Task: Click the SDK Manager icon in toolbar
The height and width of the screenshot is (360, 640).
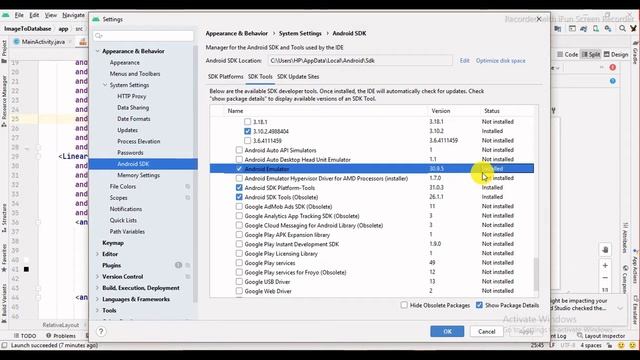Action: [x=609, y=29]
